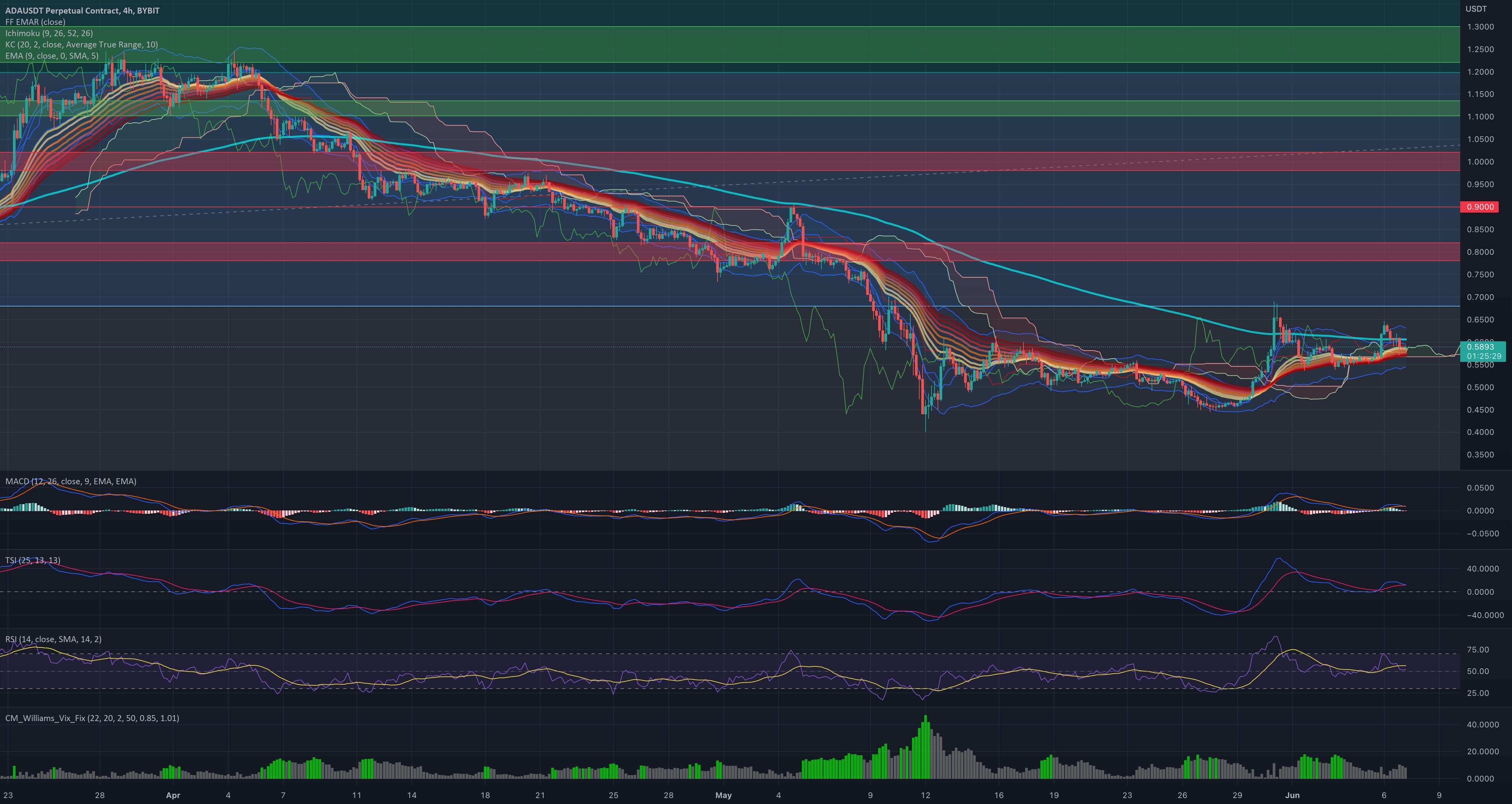The width and height of the screenshot is (1512, 804).
Task: Click the 6 date label on the time axis
Action: [x=1384, y=796]
